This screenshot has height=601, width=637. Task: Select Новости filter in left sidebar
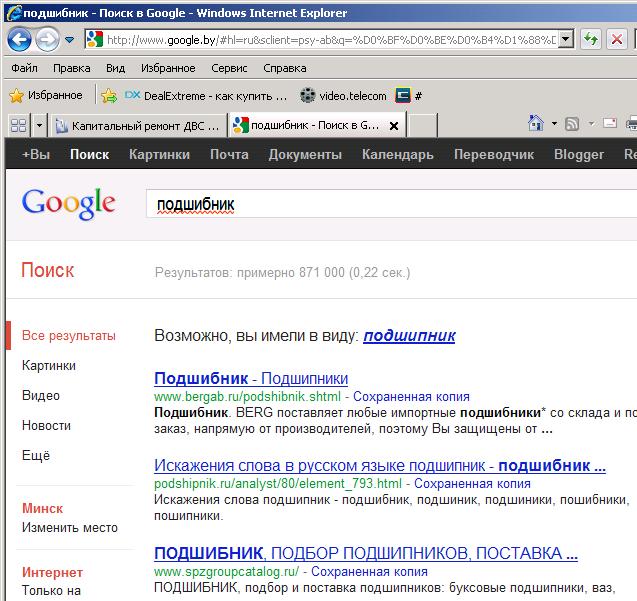click(x=46, y=425)
